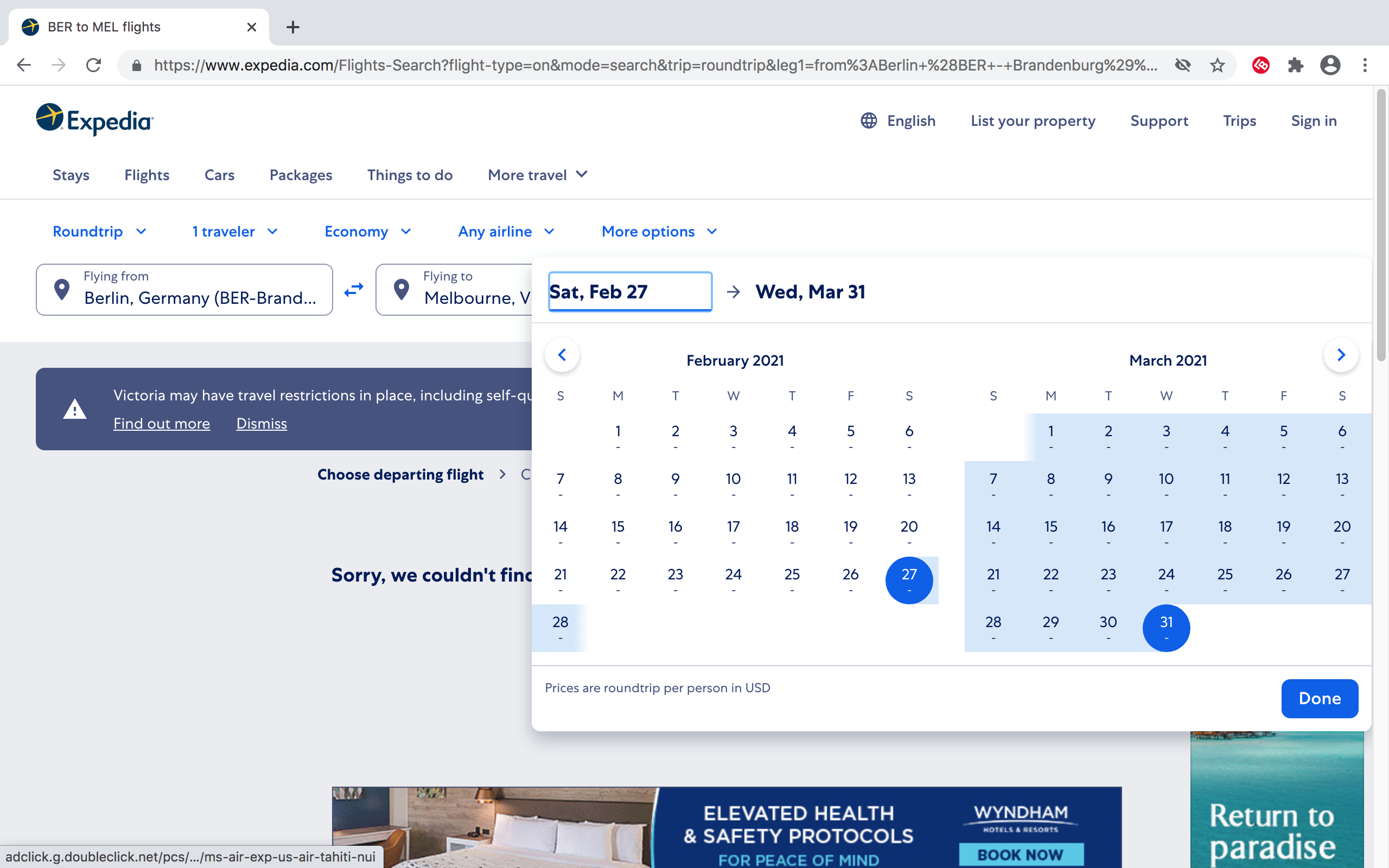Screen dimensions: 1389x868
Task: Open the 1 traveler dropdown
Action: (x=235, y=231)
